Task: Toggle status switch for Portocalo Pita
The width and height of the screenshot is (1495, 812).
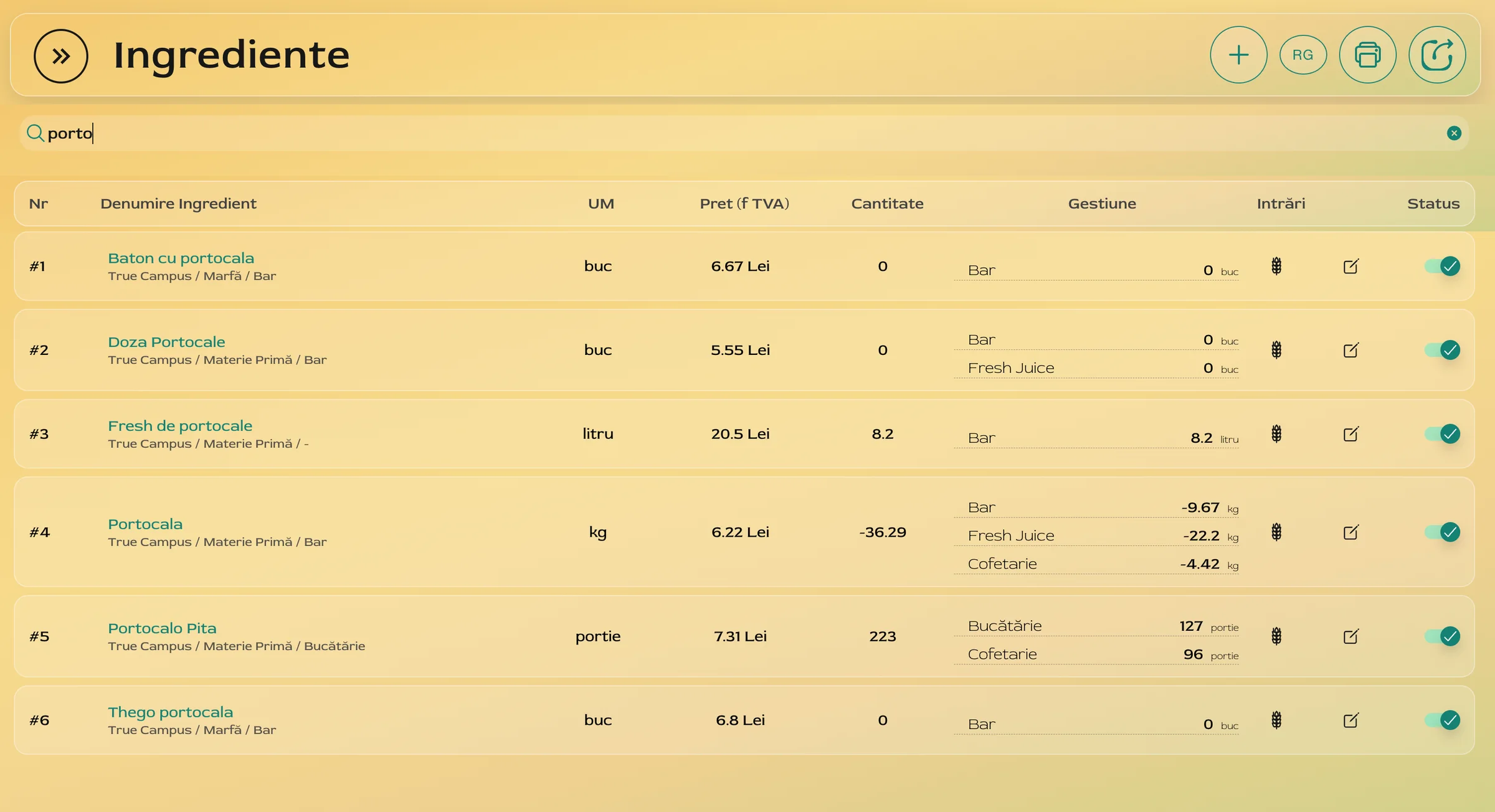Action: tap(1443, 636)
